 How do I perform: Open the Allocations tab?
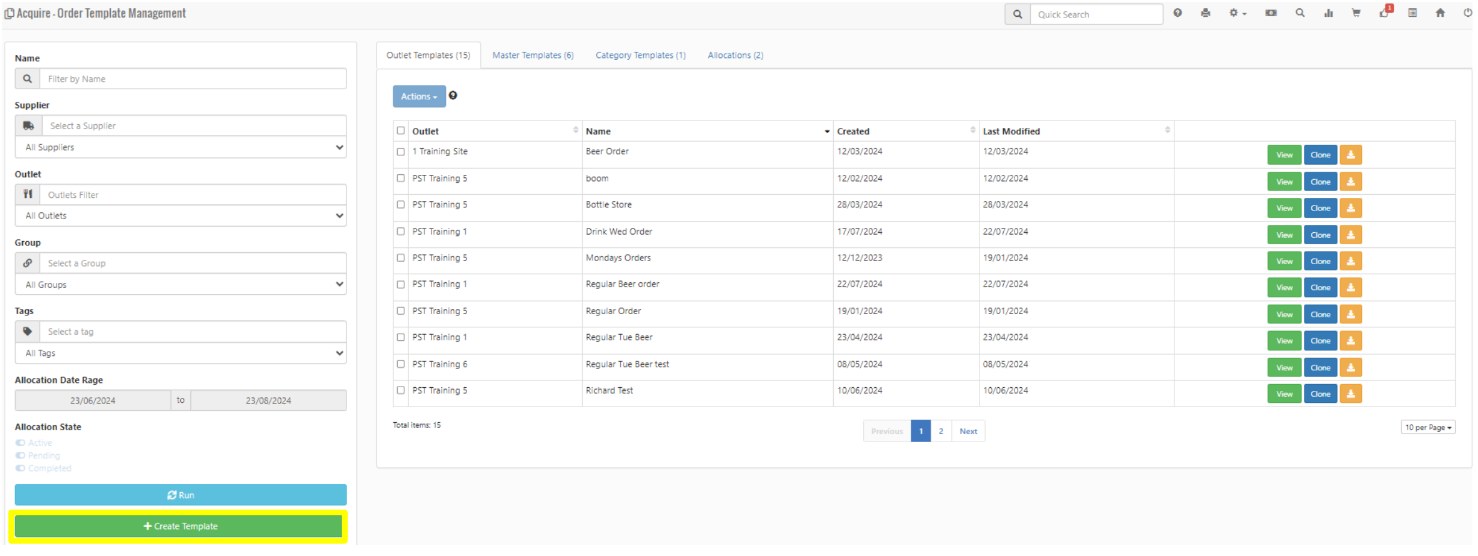735,55
